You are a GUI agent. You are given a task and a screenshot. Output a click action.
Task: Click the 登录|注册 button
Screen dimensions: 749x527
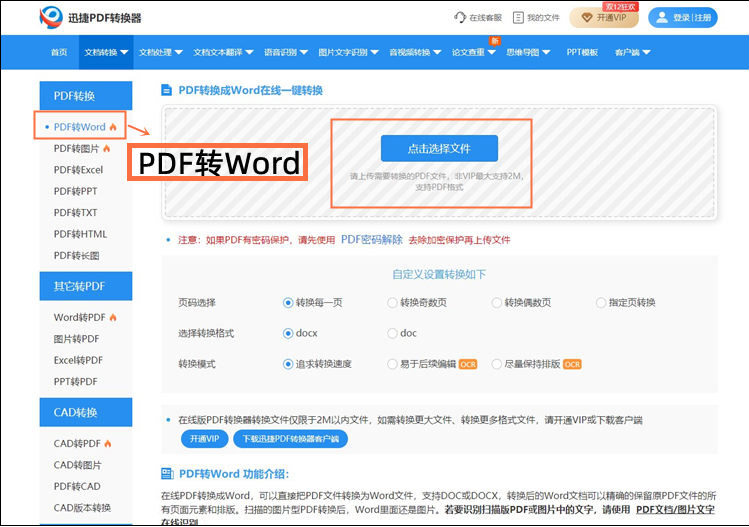tap(683, 18)
